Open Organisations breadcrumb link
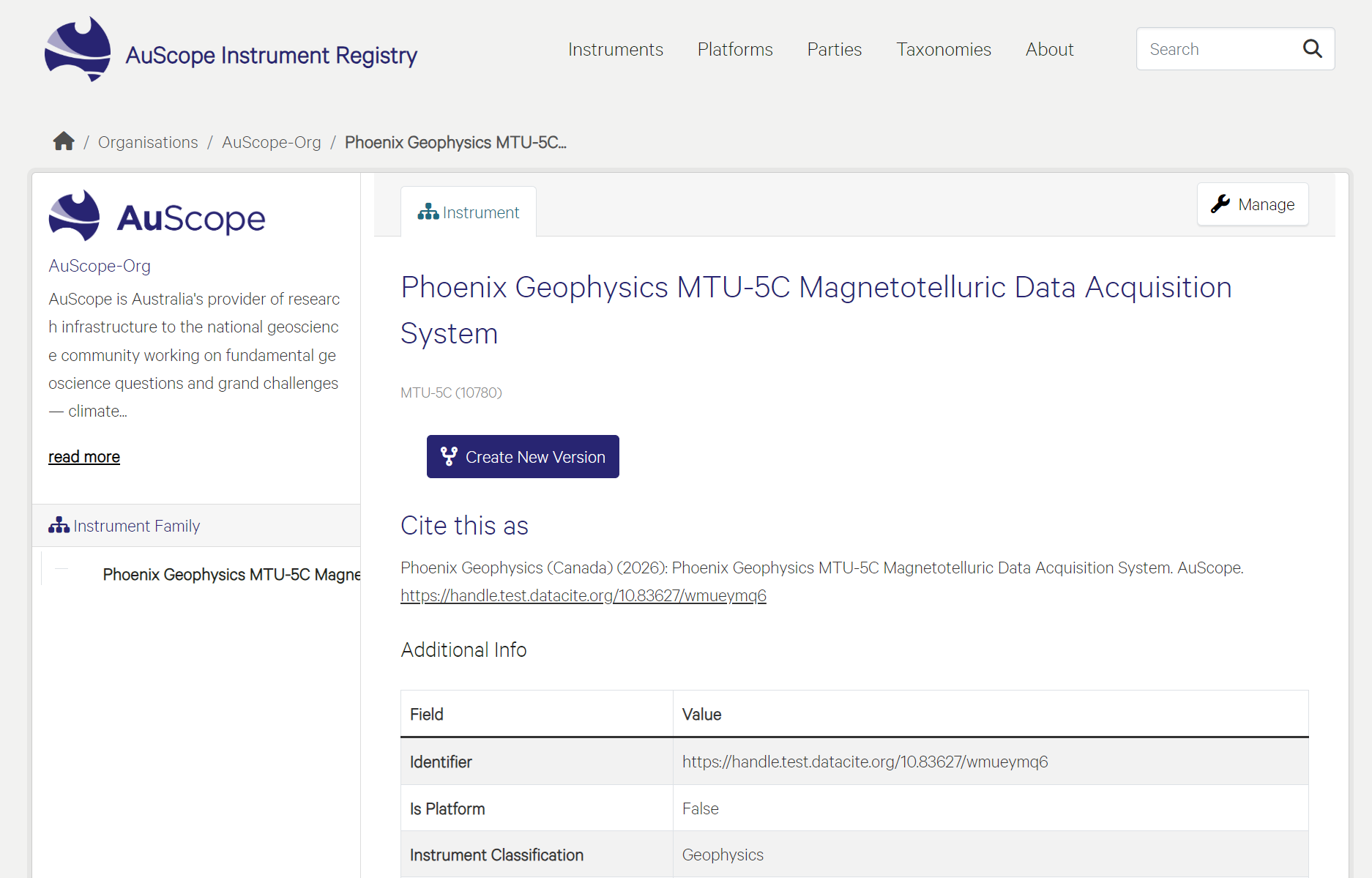1372x878 pixels. (148, 142)
